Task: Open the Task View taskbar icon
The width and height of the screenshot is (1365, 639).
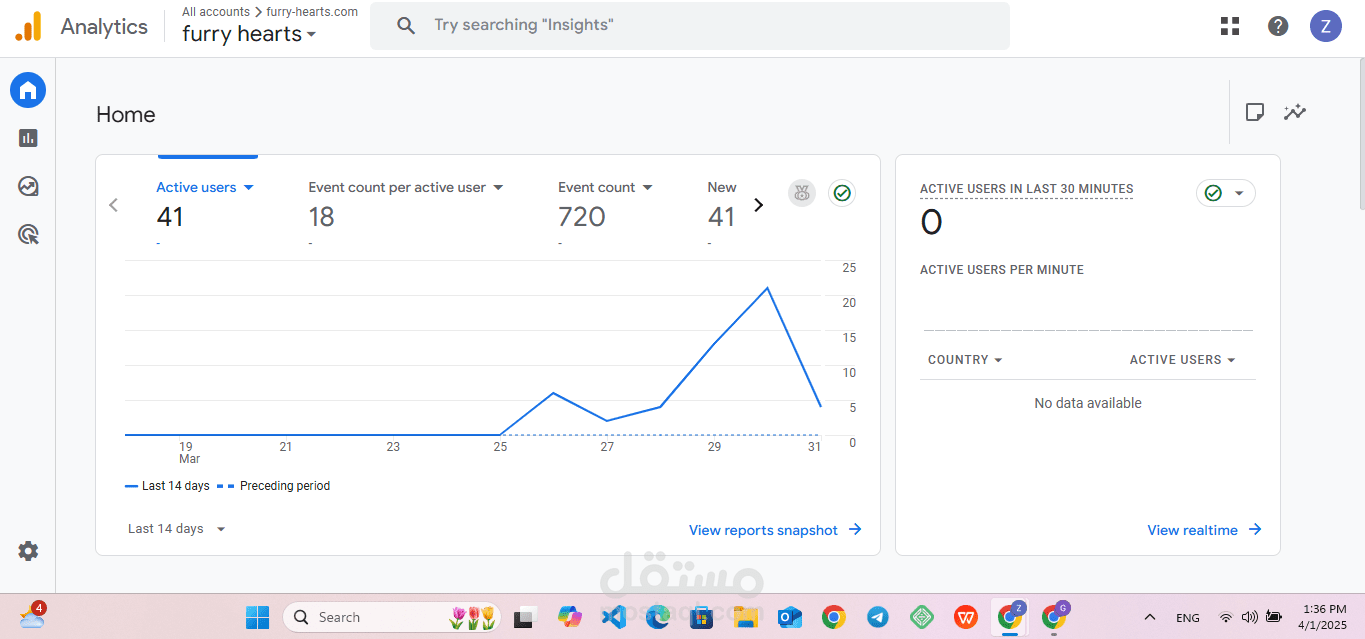Action: pyautogui.click(x=525, y=618)
